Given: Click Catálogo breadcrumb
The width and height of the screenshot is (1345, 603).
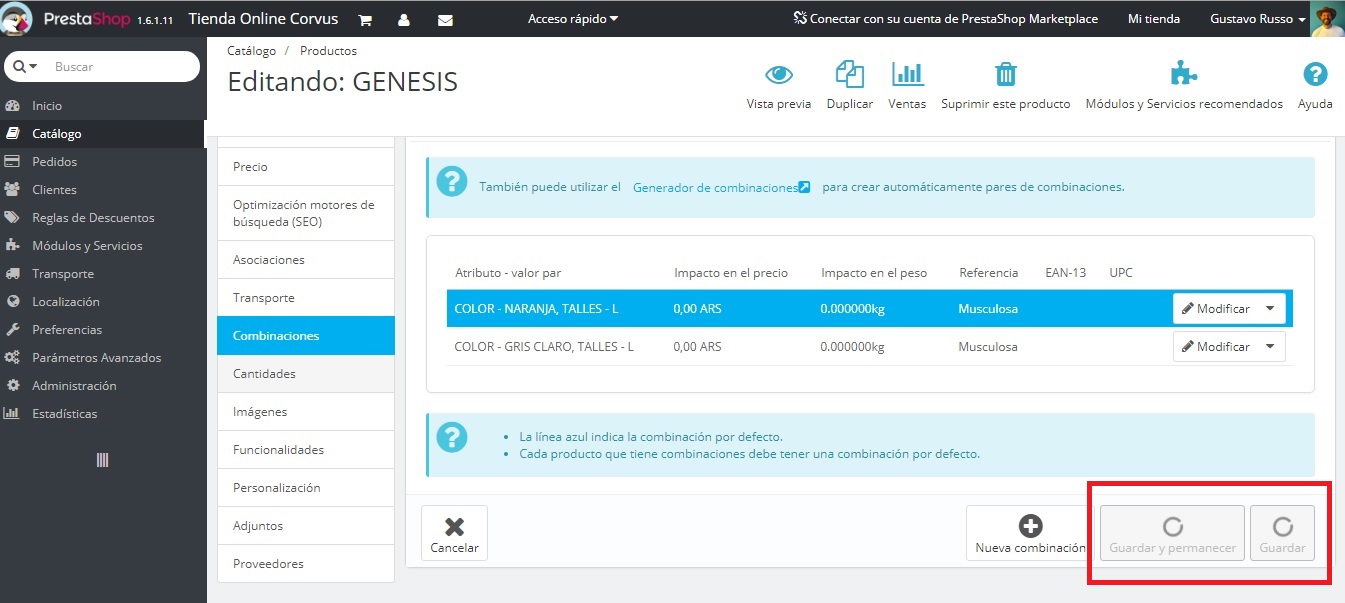Looking at the screenshot, I should click(251, 50).
